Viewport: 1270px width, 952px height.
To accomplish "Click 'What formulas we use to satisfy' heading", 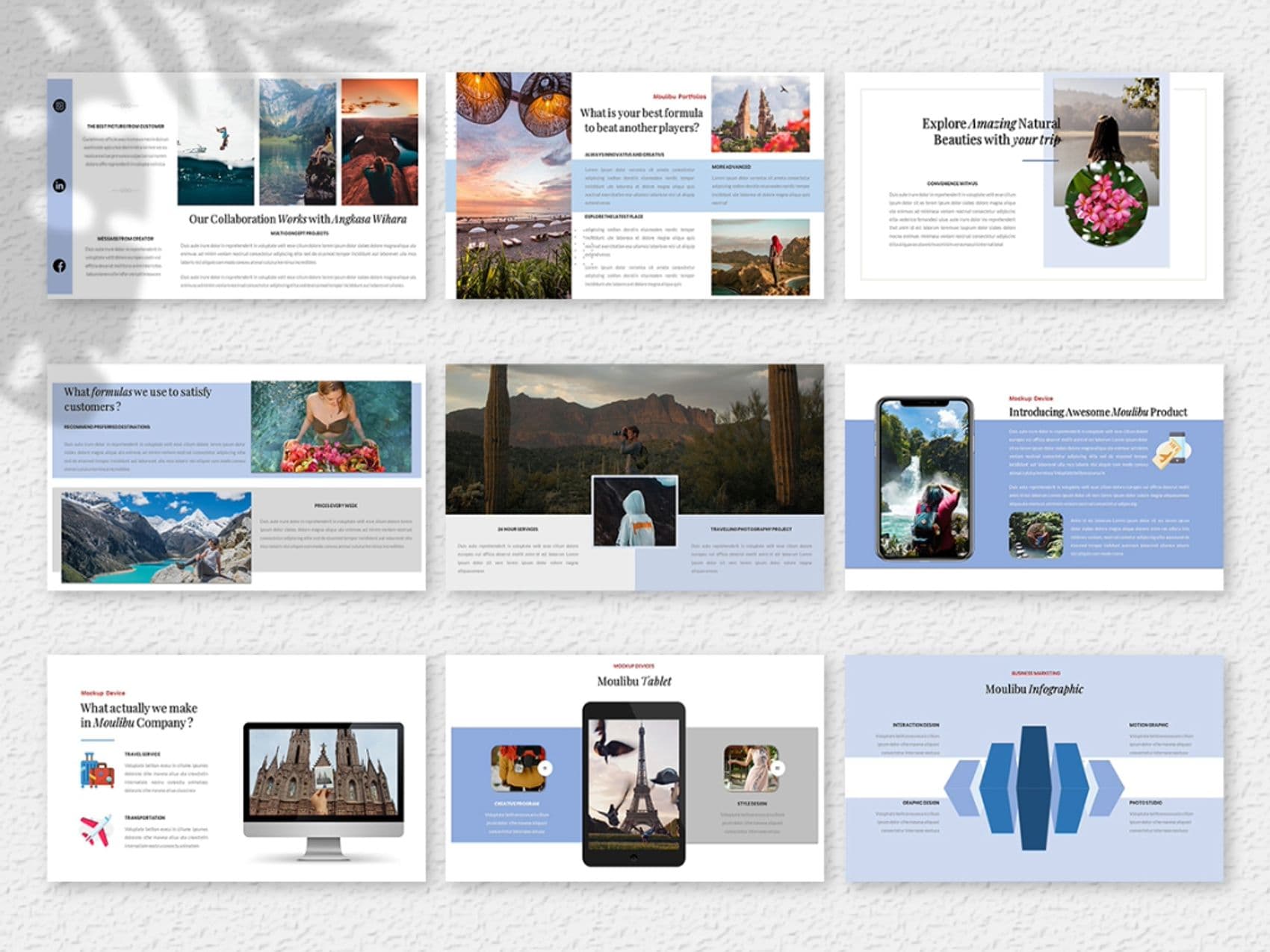I will click(x=137, y=399).
